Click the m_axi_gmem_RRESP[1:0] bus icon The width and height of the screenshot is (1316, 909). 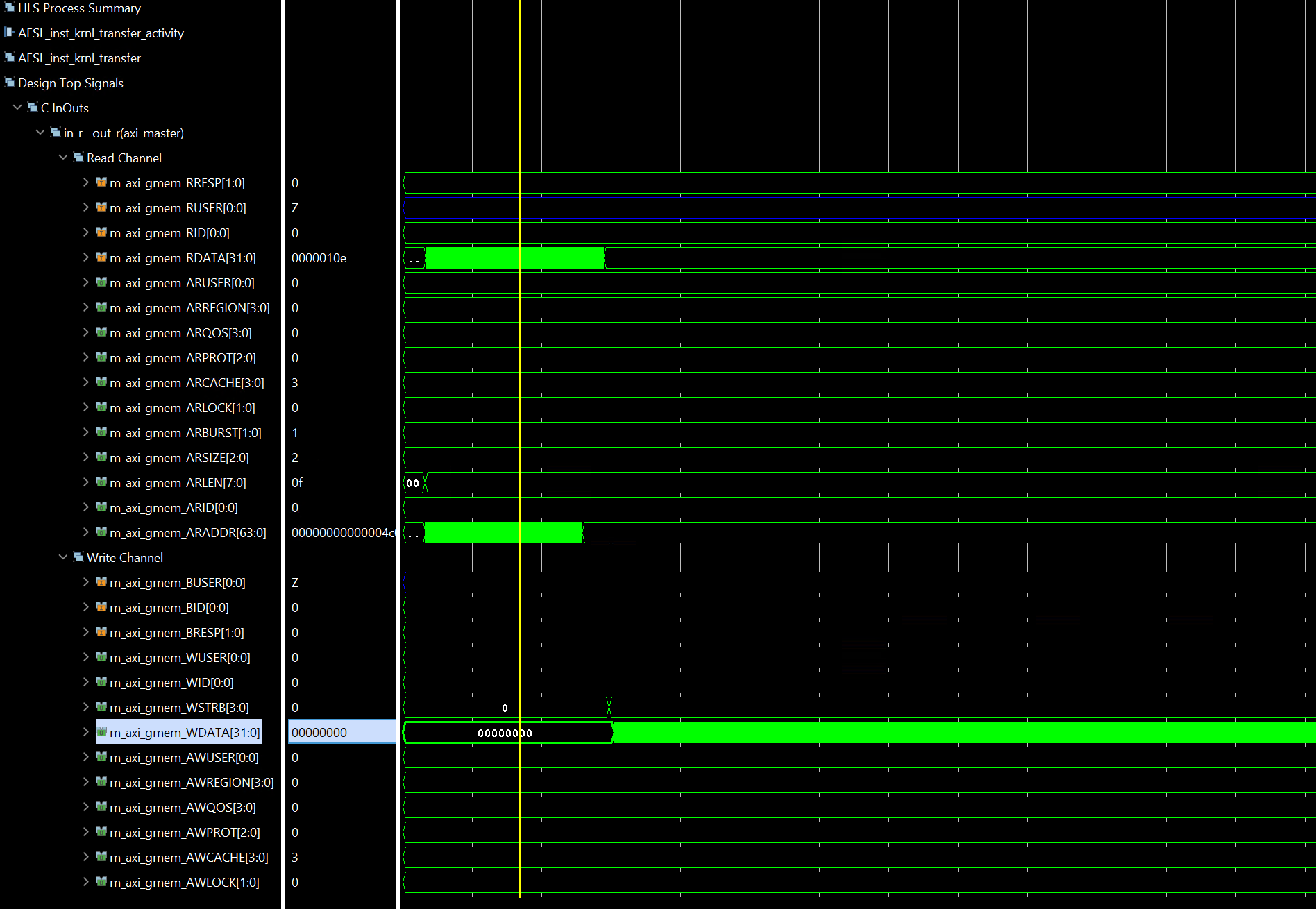coord(101,182)
